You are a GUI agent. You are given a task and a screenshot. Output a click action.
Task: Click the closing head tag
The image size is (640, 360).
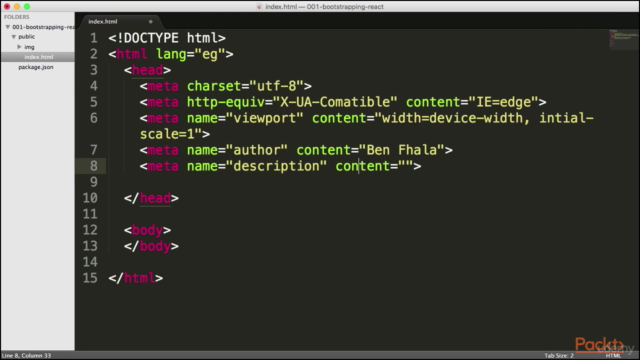(151, 198)
